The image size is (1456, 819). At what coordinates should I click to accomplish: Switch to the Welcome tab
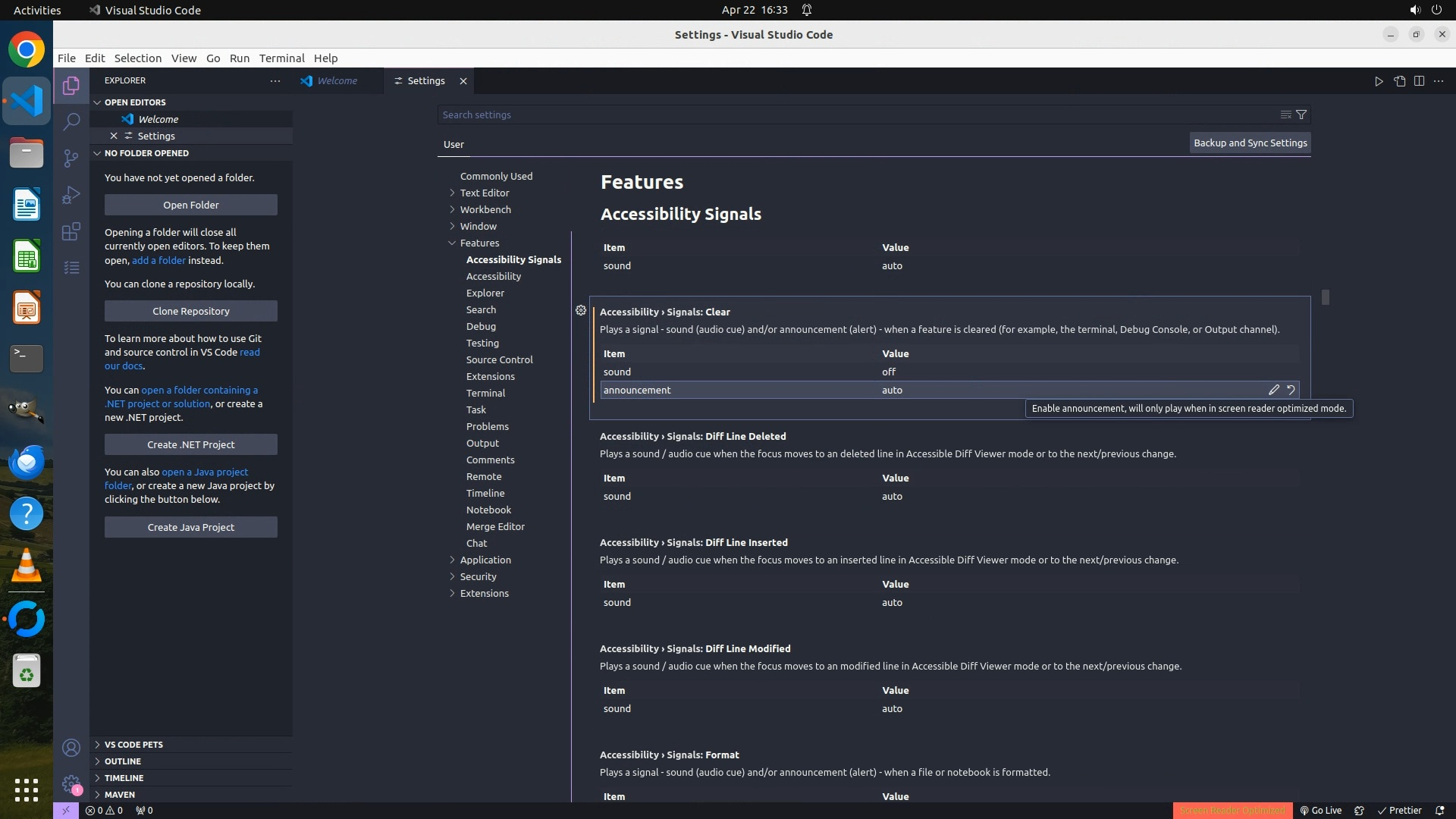click(336, 80)
